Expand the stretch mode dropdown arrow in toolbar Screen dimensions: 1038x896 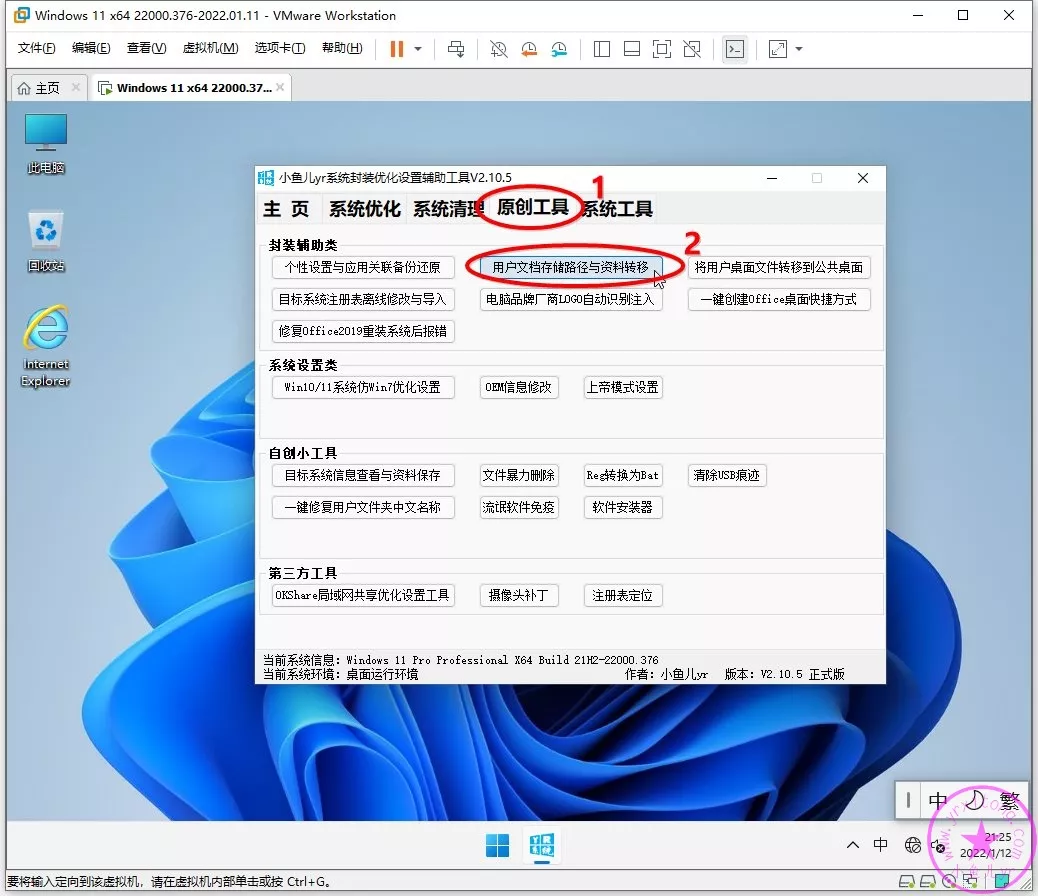pos(798,49)
